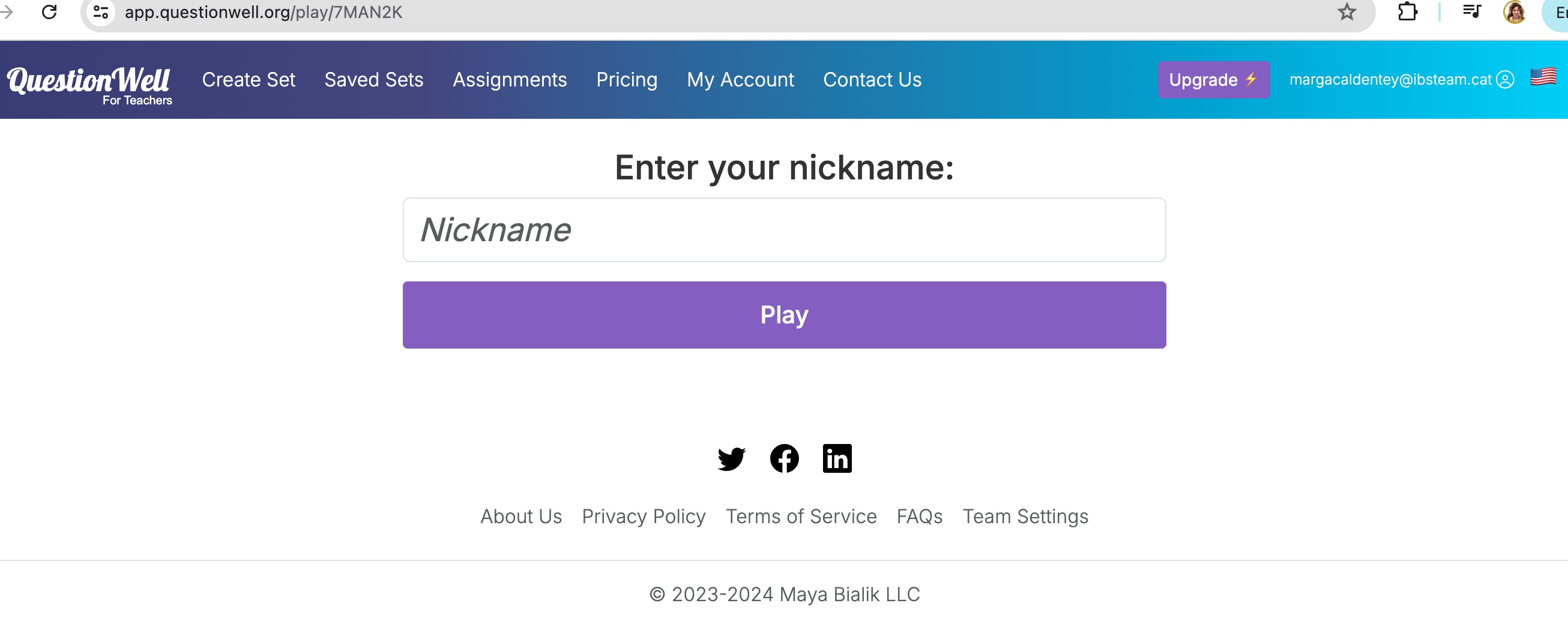
Task: Open the LinkedIn social link
Action: (837, 458)
